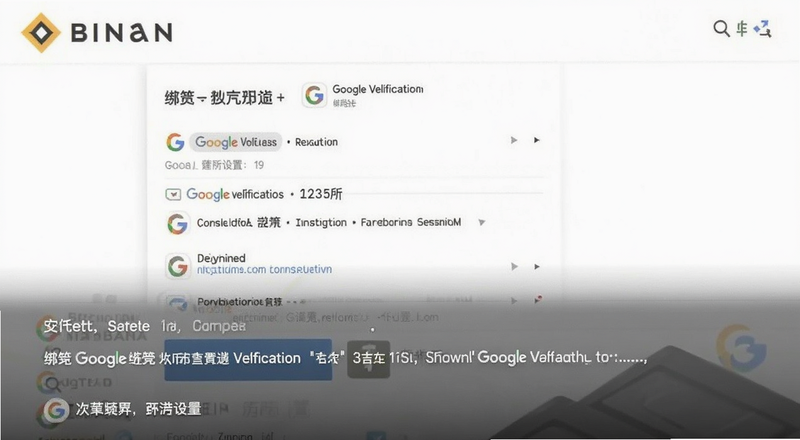
Task: Click the small checkbox icon before Google velificatios
Action: tap(173, 194)
